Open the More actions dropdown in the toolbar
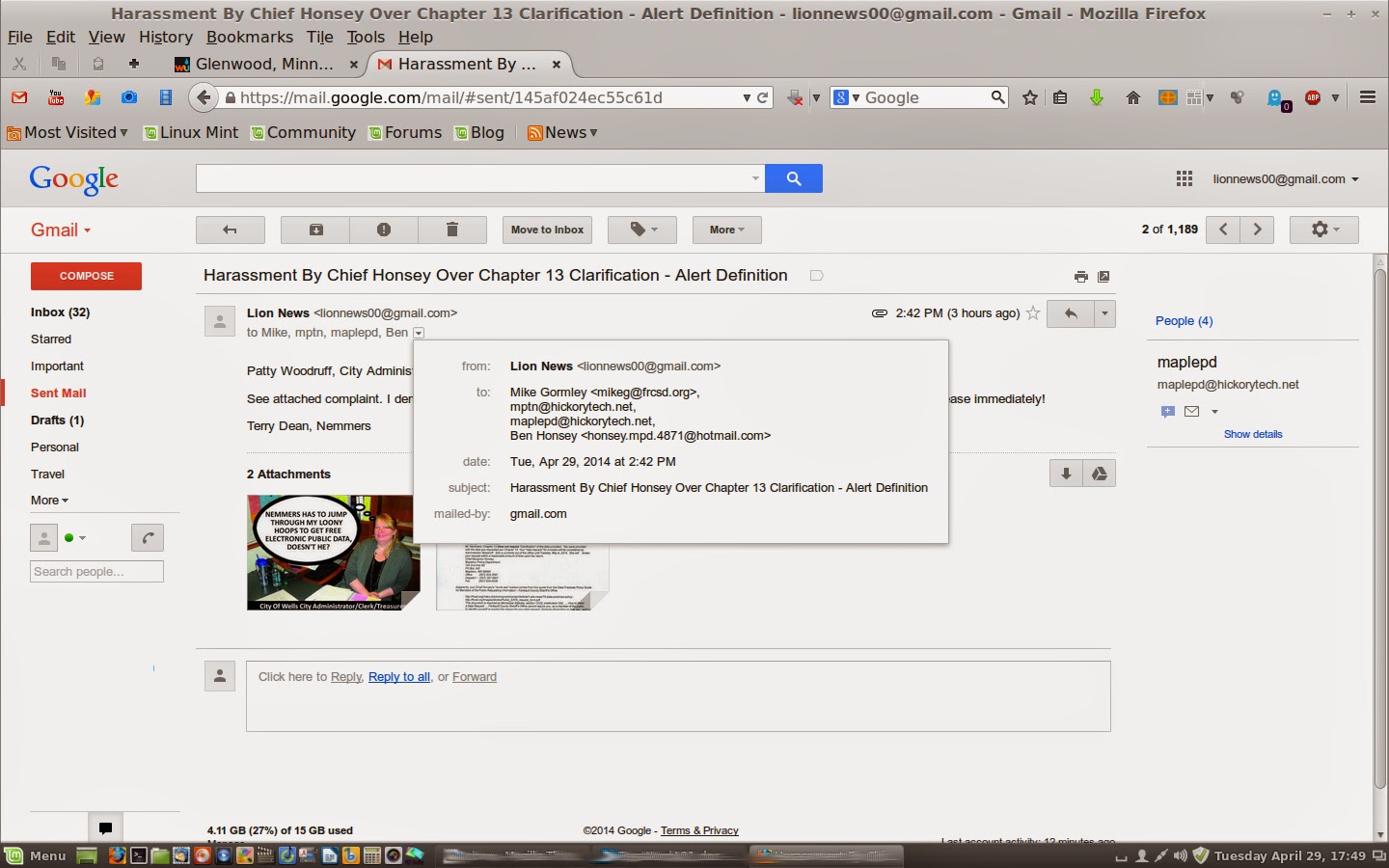 [726, 230]
